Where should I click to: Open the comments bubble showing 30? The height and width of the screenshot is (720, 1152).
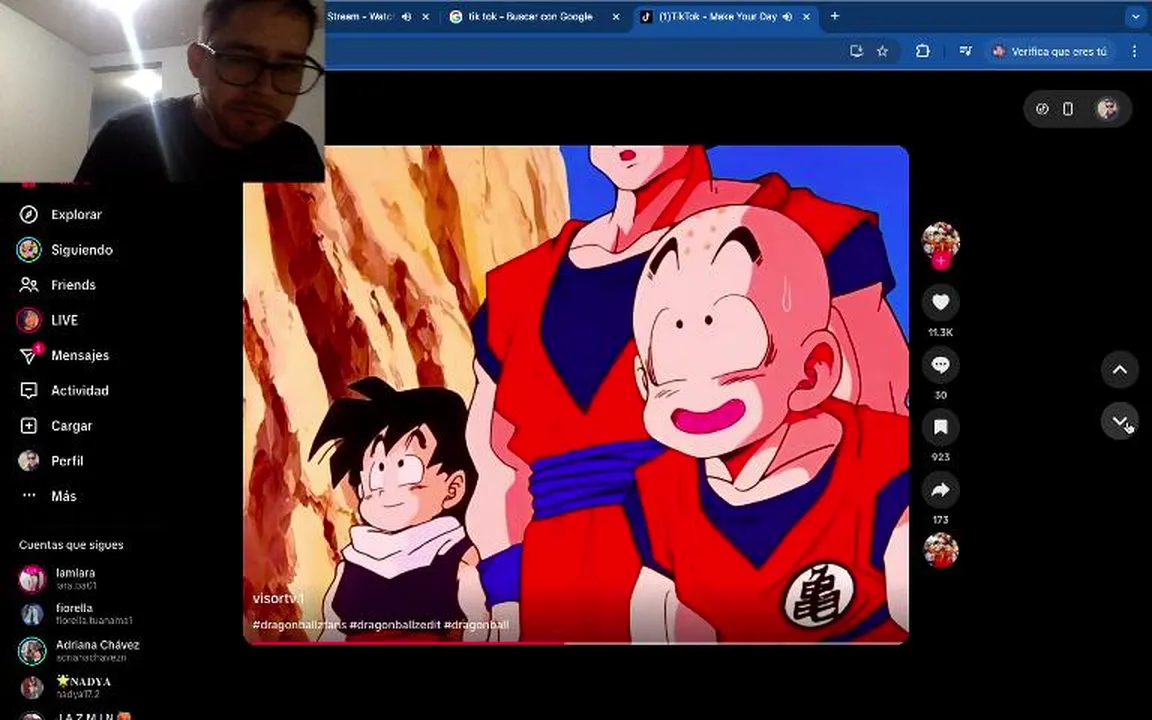[940, 364]
